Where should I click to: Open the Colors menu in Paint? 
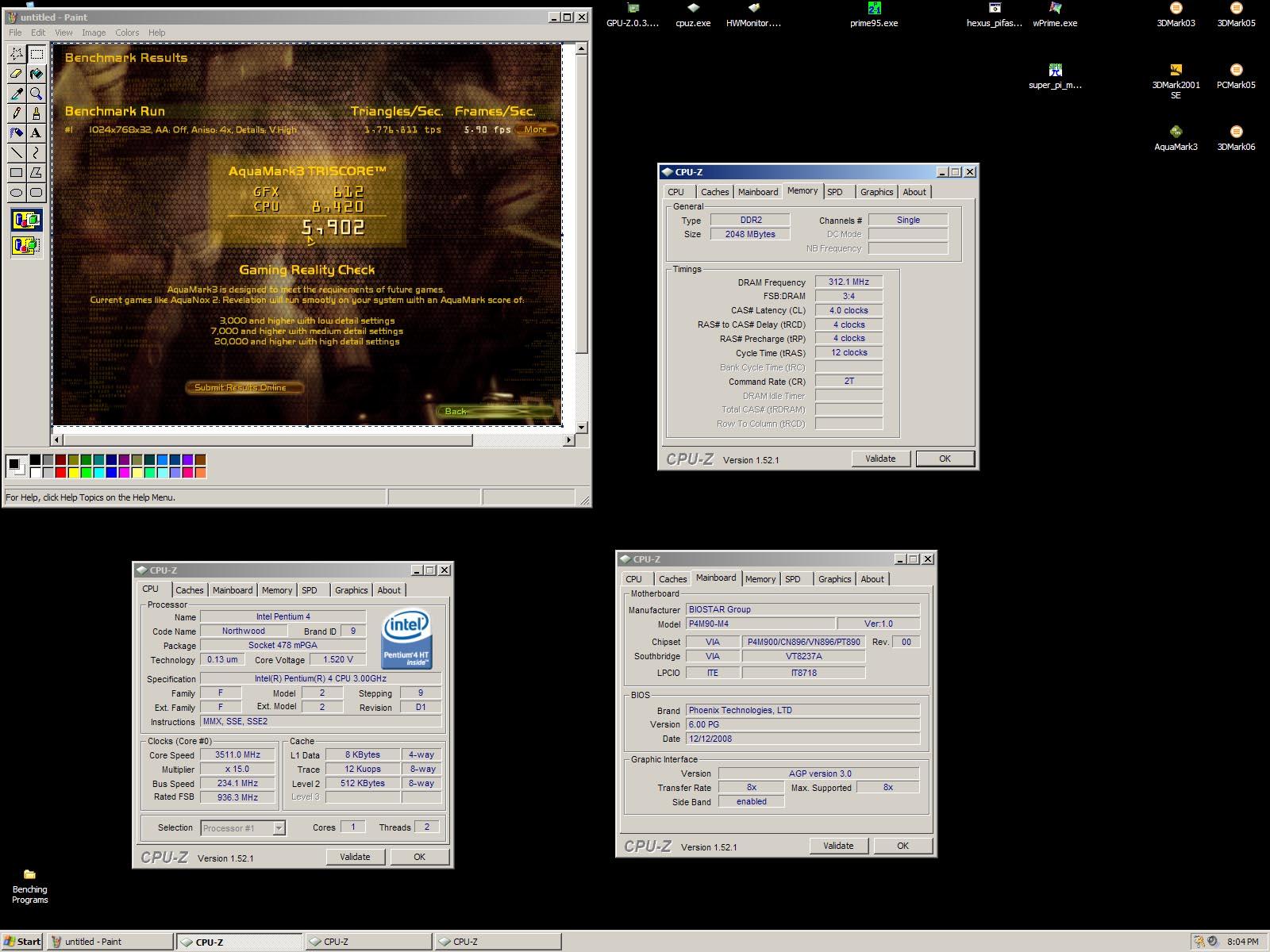127,33
